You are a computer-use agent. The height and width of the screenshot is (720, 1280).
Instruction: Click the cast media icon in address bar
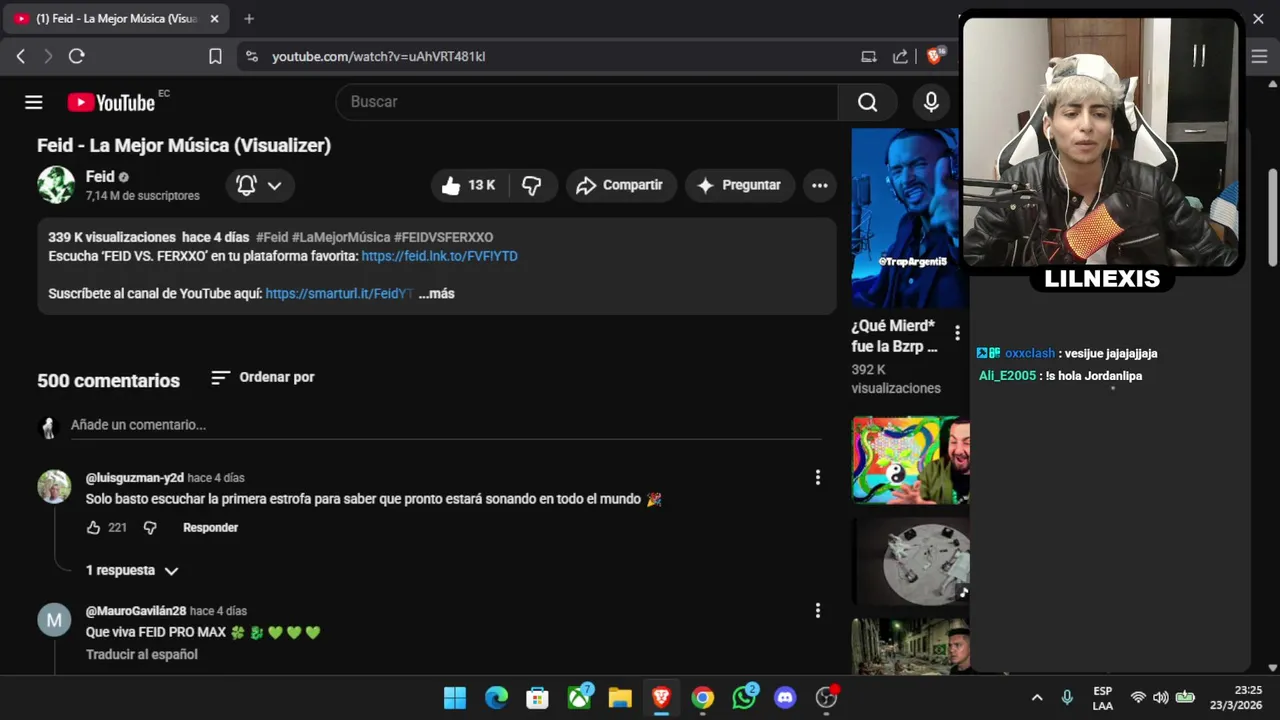click(x=869, y=57)
